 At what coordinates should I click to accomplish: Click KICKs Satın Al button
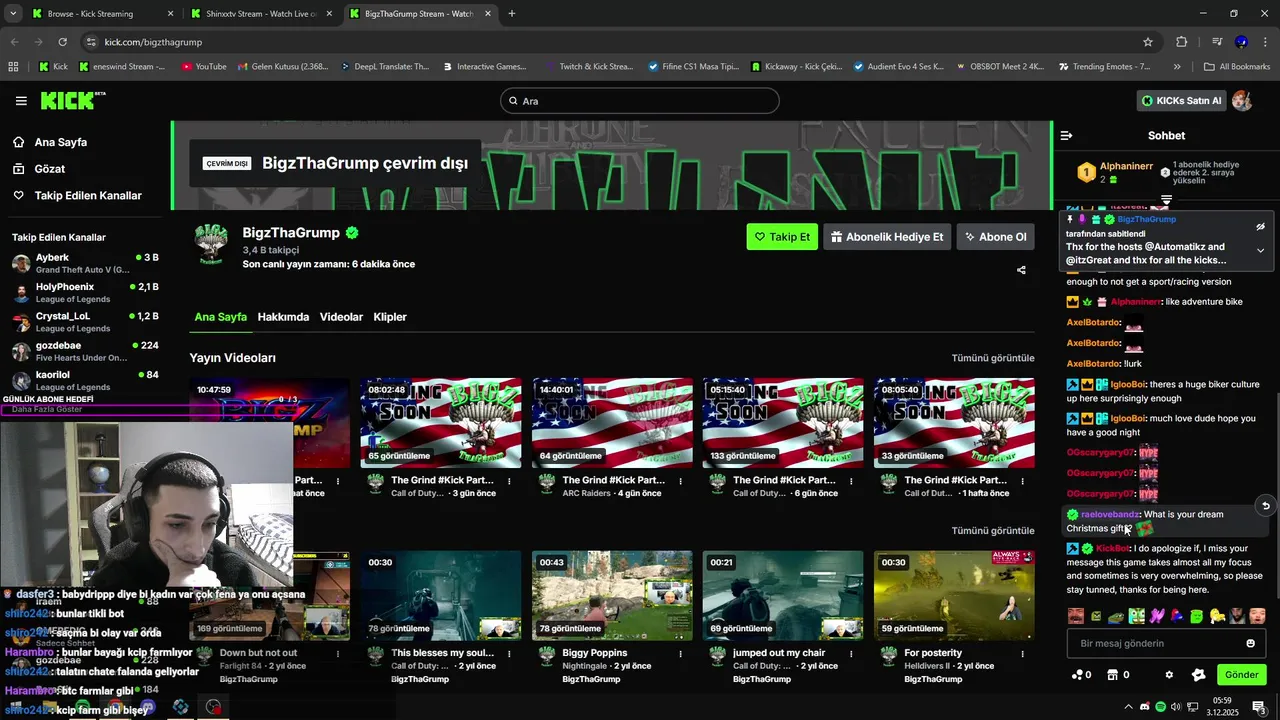click(x=1182, y=101)
